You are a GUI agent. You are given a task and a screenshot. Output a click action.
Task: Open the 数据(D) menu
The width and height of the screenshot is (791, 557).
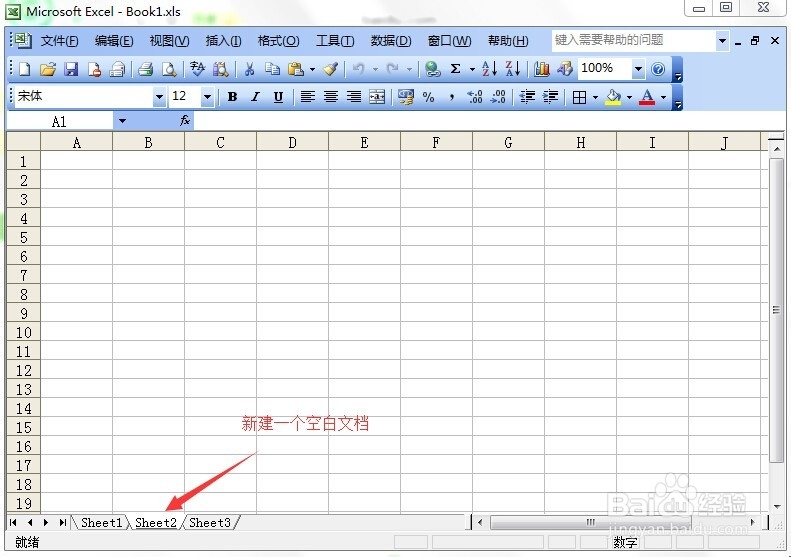coord(391,41)
